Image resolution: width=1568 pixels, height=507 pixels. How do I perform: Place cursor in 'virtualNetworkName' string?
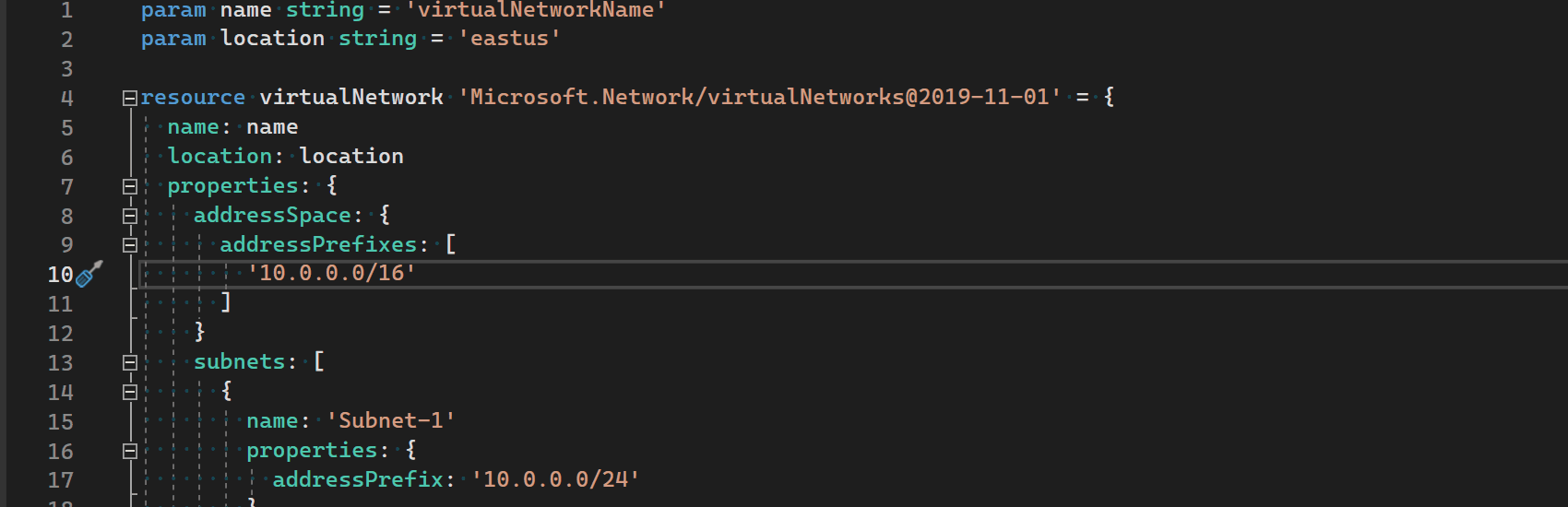tap(535, 10)
